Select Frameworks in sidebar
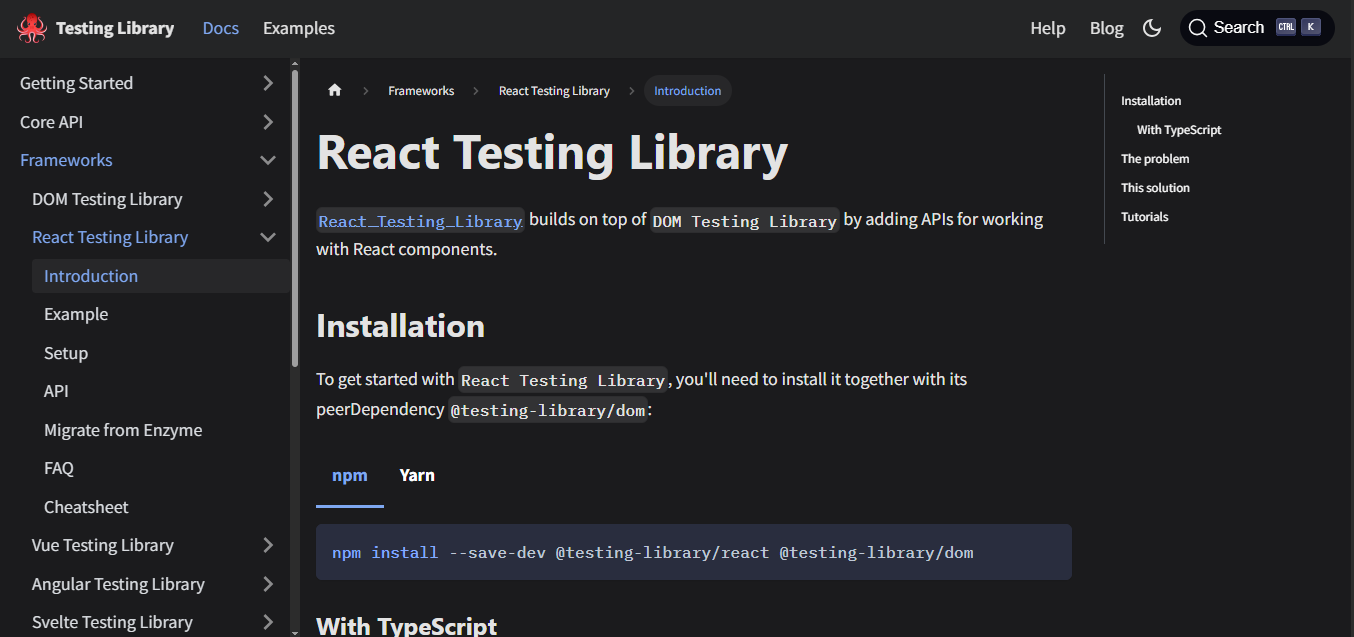 click(66, 160)
